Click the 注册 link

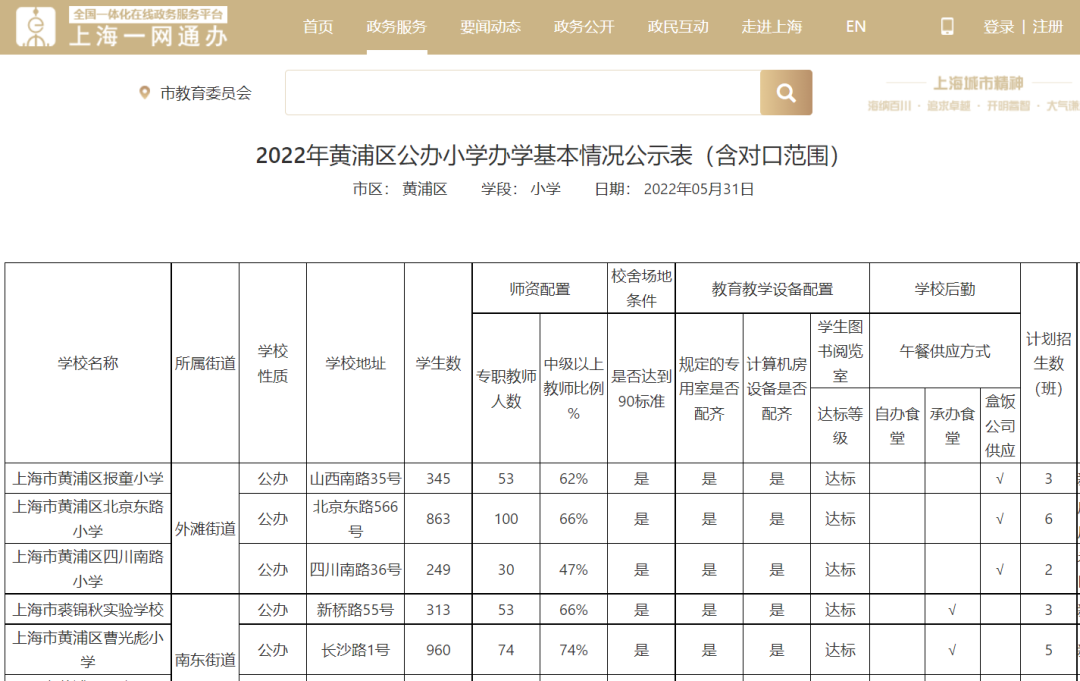click(1048, 27)
